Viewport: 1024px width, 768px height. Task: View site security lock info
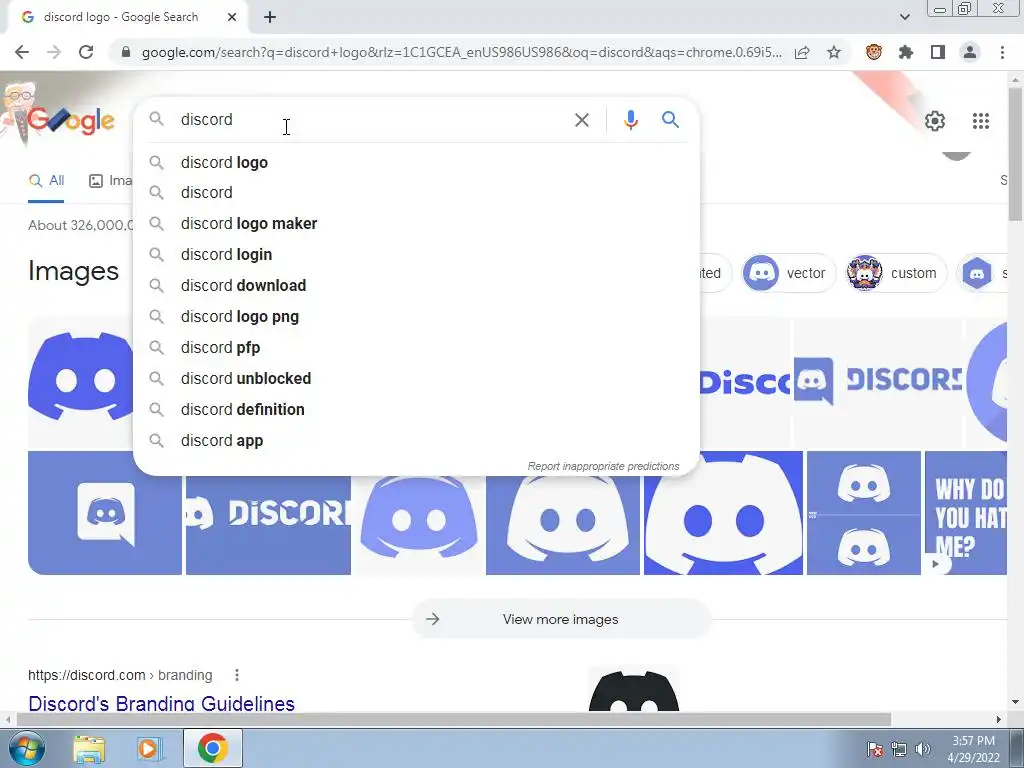126,52
